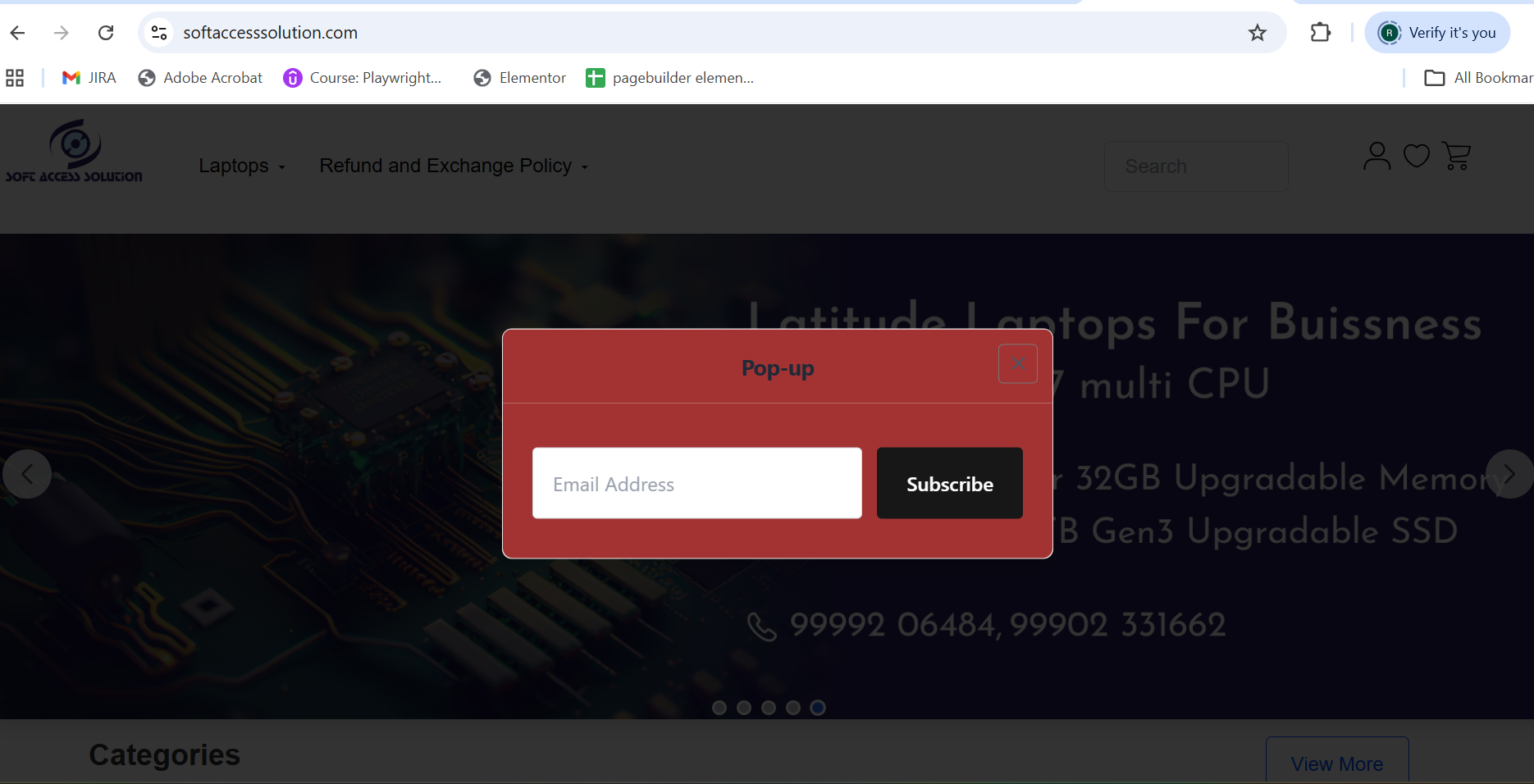This screenshot has width=1534, height=784.
Task: Go to next slide with right arrow
Action: 1509,474
